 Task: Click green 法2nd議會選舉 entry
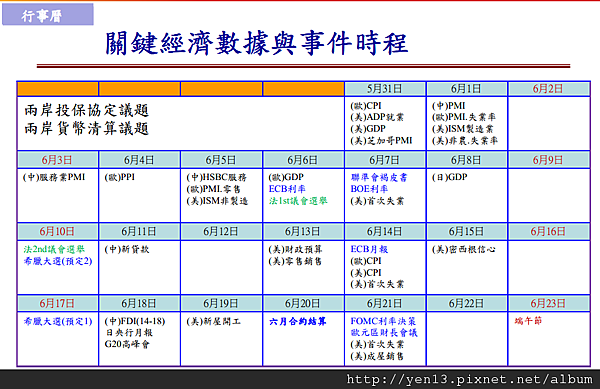pyautogui.click(x=54, y=249)
